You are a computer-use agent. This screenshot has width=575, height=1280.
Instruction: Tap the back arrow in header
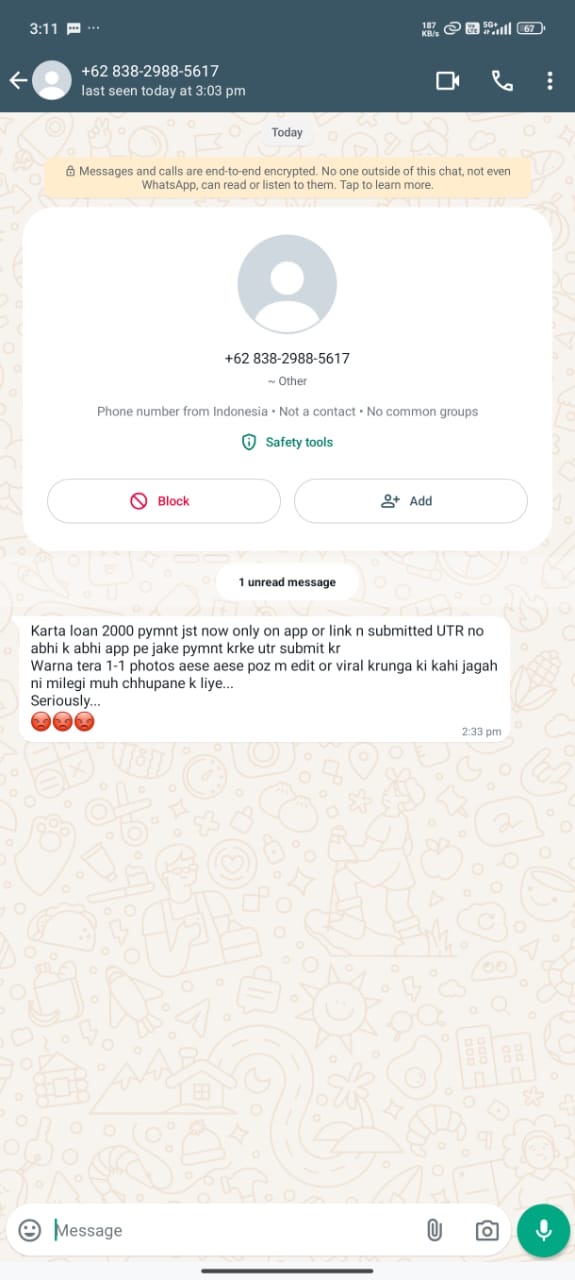(18, 80)
